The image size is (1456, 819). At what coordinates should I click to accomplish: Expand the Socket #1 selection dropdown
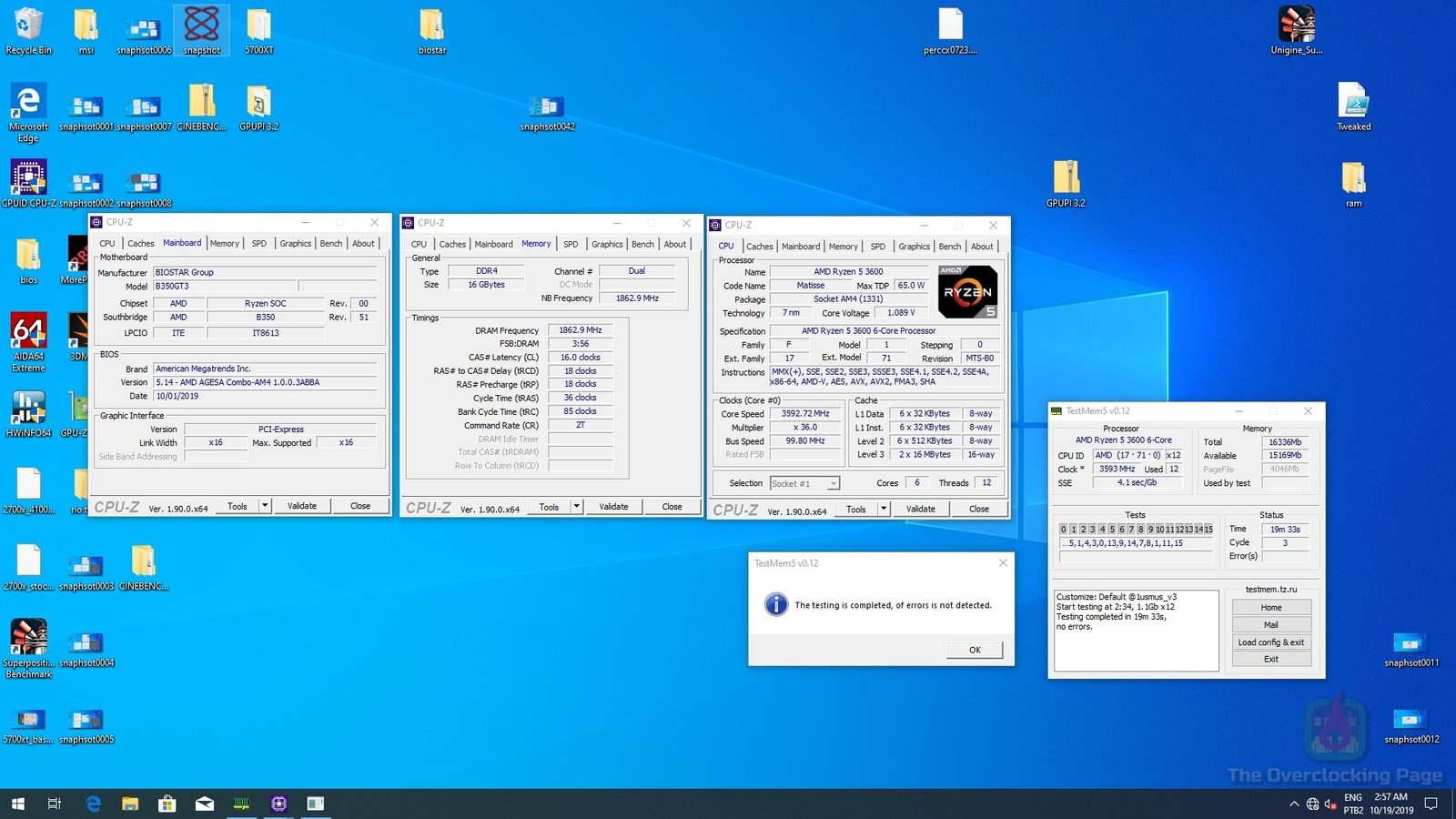coord(833,484)
